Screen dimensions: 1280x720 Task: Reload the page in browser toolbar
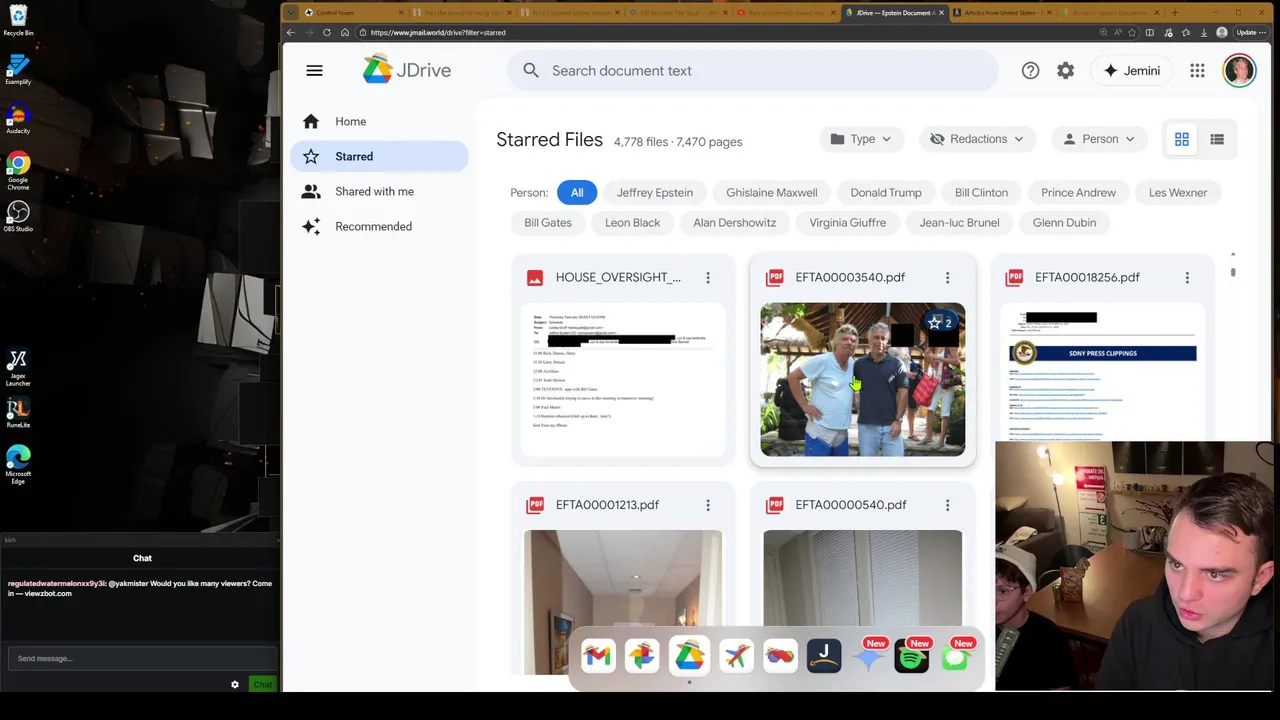pyautogui.click(x=326, y=32)
